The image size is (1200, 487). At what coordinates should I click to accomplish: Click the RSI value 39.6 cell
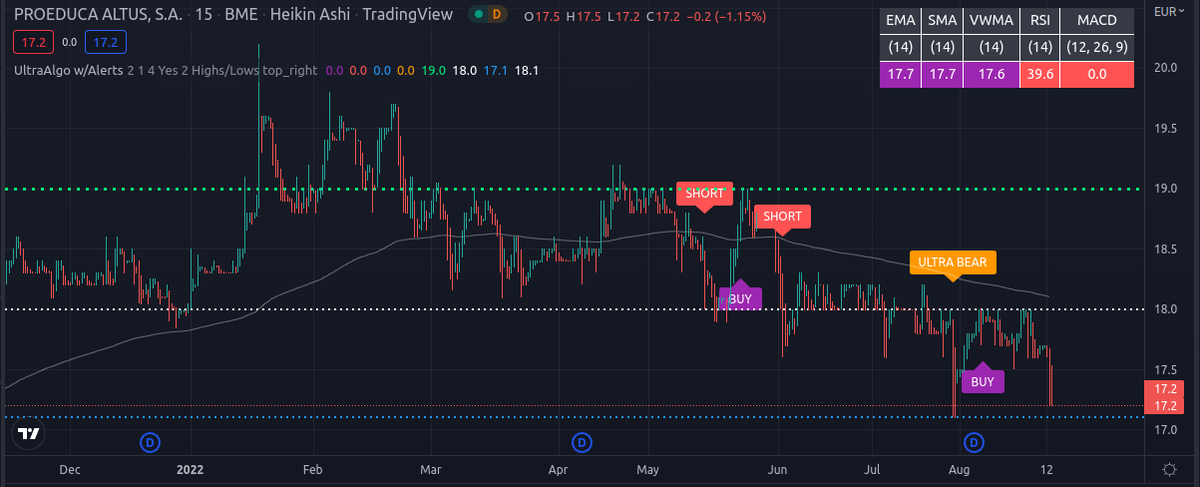point(1041,75)
